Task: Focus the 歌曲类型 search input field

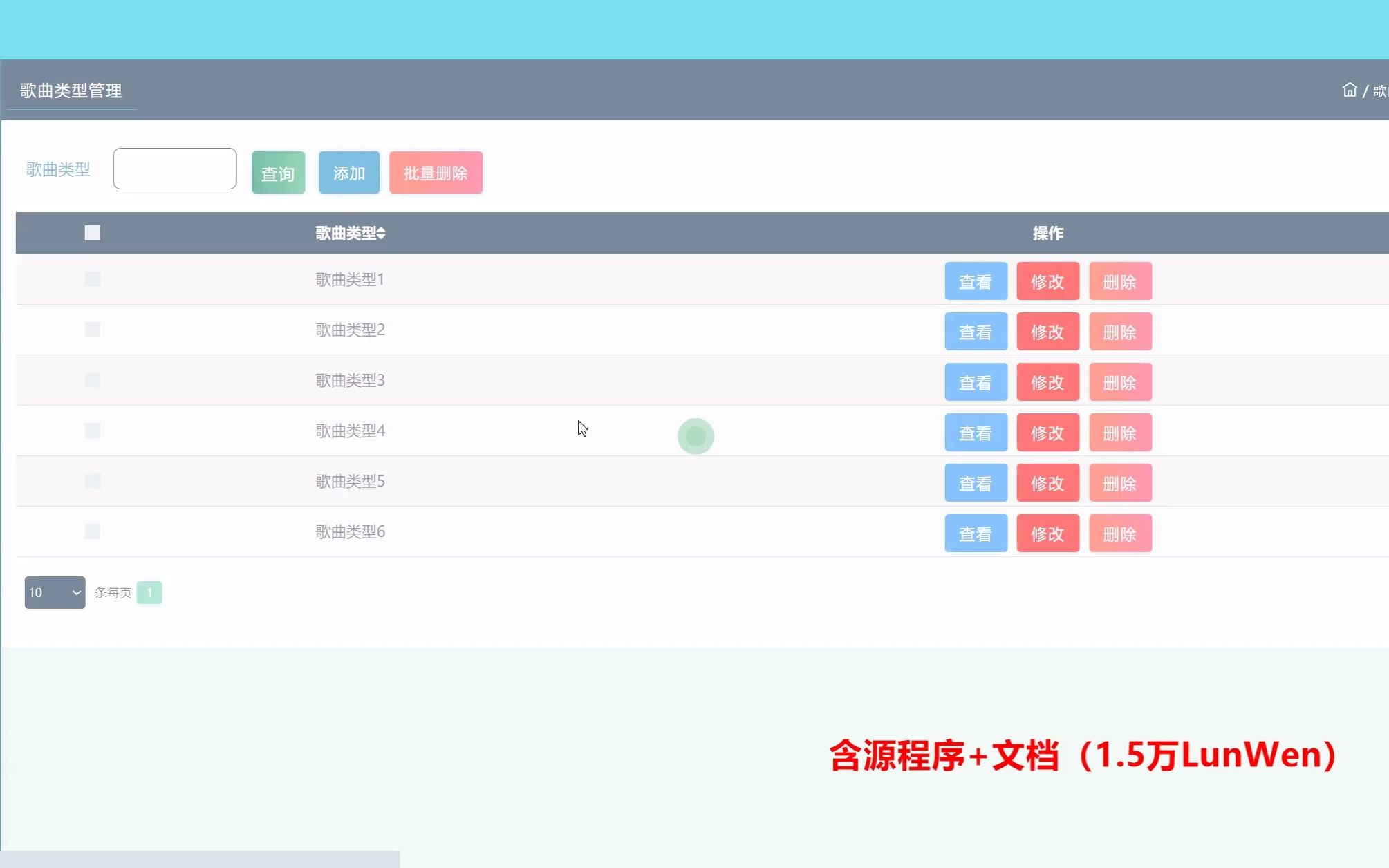Action: [175, 169]
